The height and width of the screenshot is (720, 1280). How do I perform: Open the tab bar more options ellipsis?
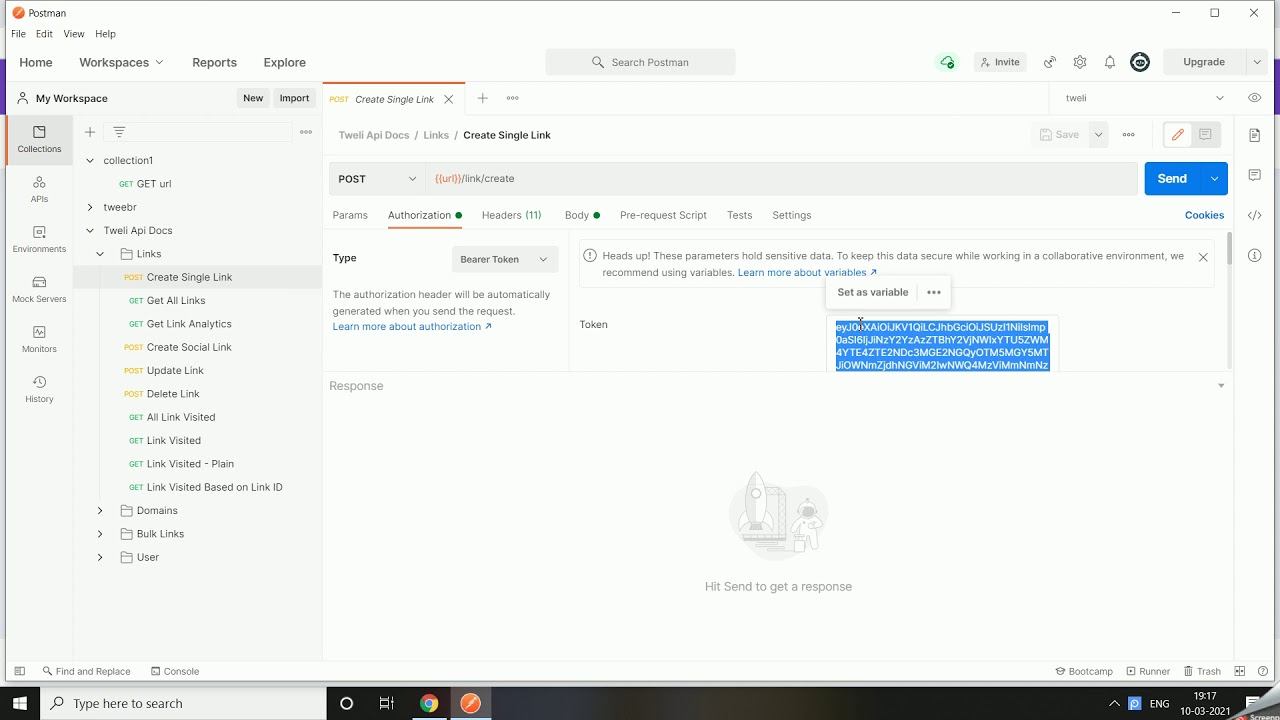513,98
